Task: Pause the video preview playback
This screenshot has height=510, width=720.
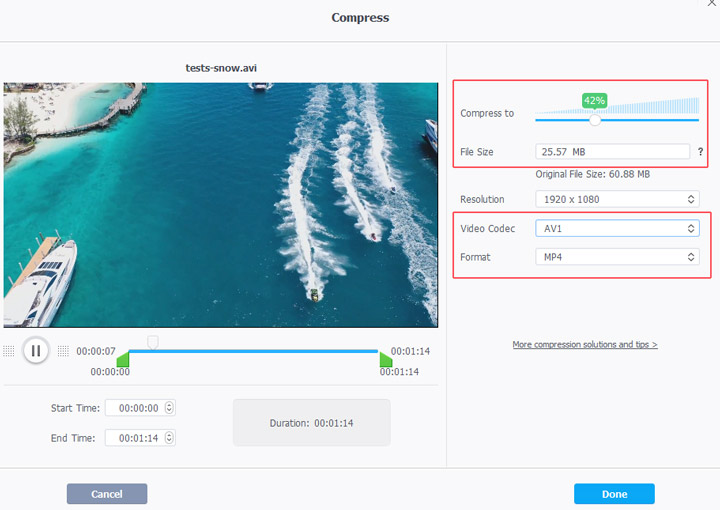Action: coord(35,351)
